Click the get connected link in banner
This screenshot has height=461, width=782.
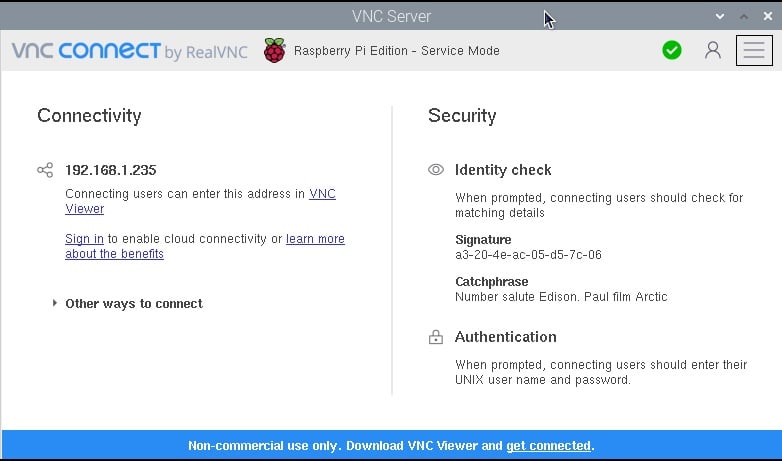(548, 446)
